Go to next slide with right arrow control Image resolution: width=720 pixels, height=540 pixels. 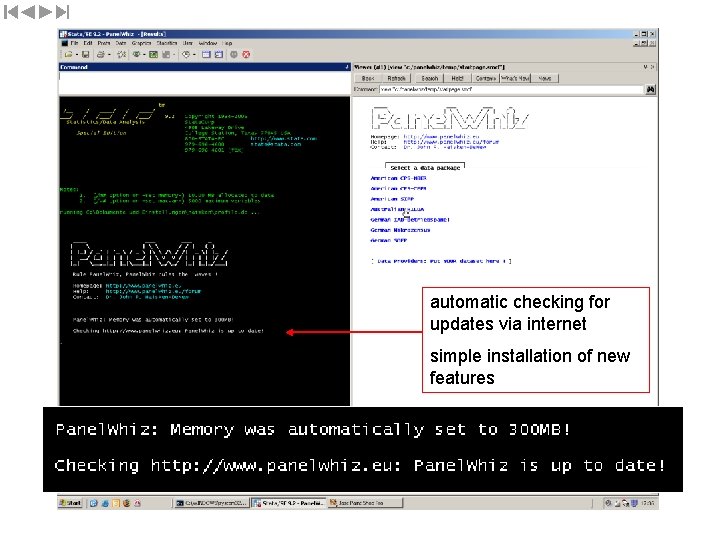pos(45,12)
